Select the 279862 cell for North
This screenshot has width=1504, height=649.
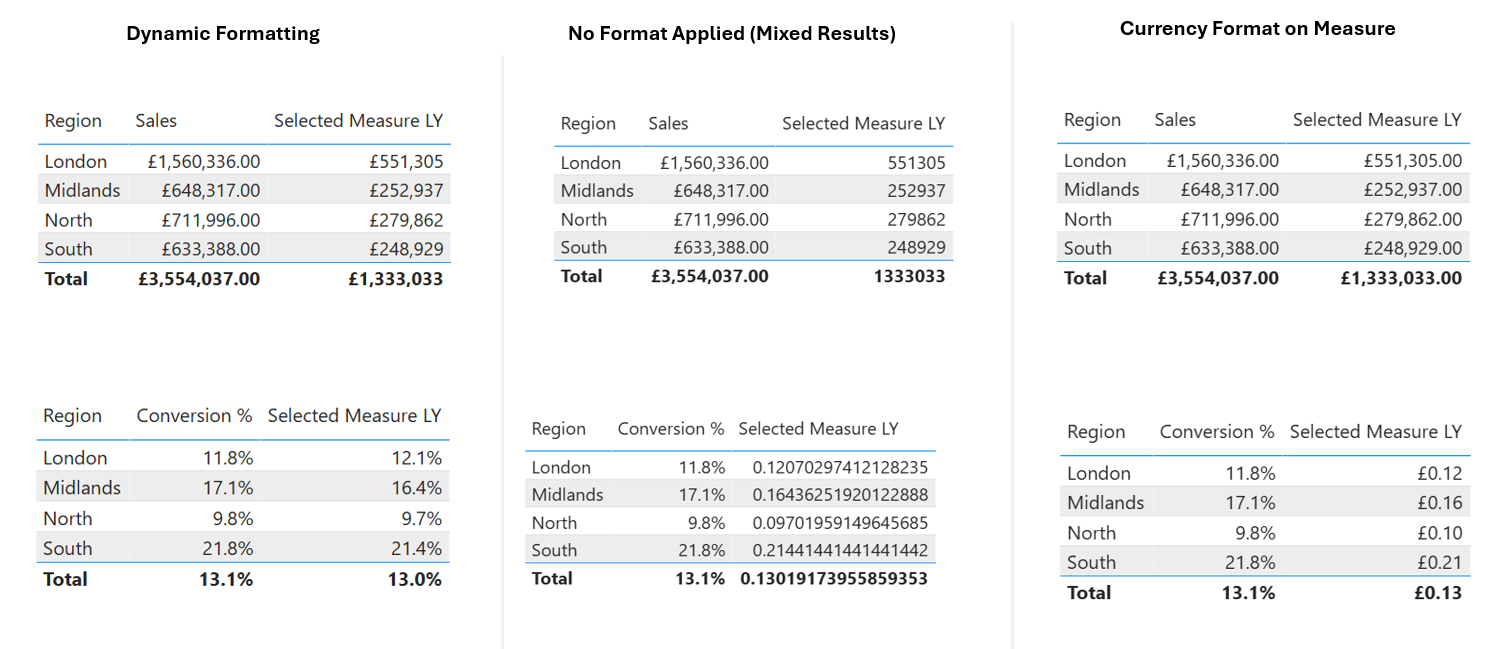tap(915, 219)
